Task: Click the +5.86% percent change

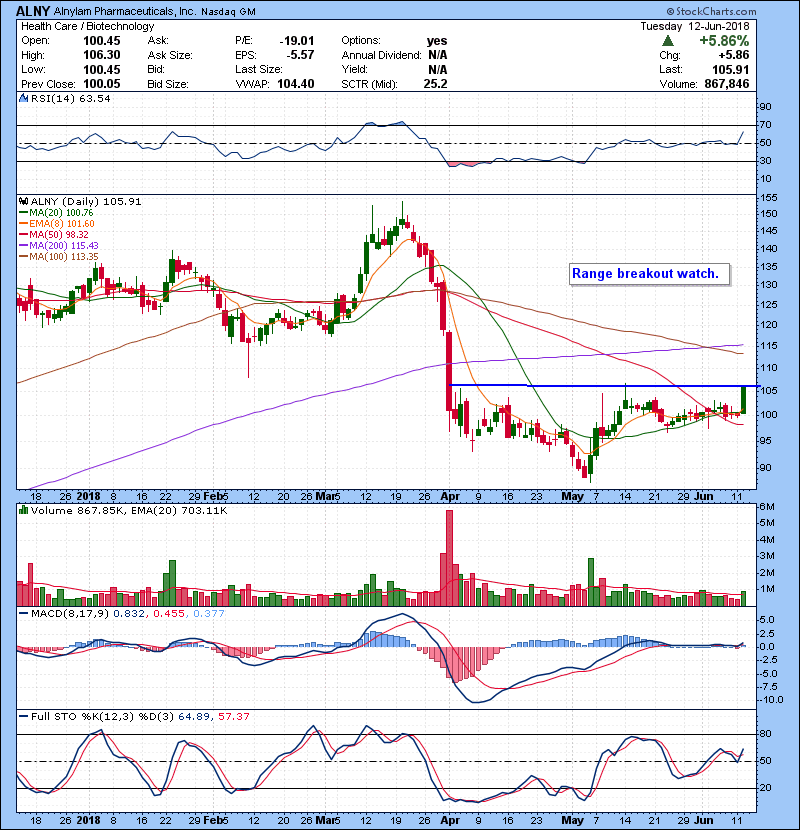Action: pyautogui.click(x=724, y=41)
